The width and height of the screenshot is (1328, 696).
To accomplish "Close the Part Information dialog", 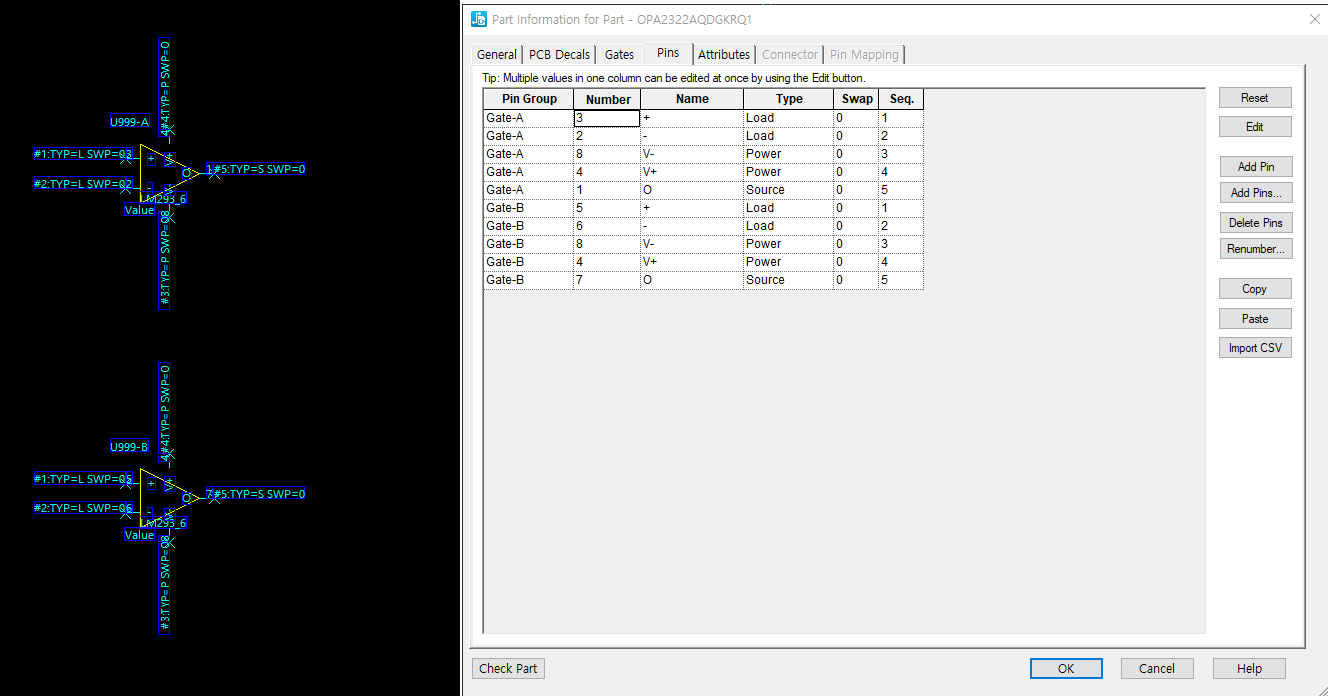I will click(1314, 19).
